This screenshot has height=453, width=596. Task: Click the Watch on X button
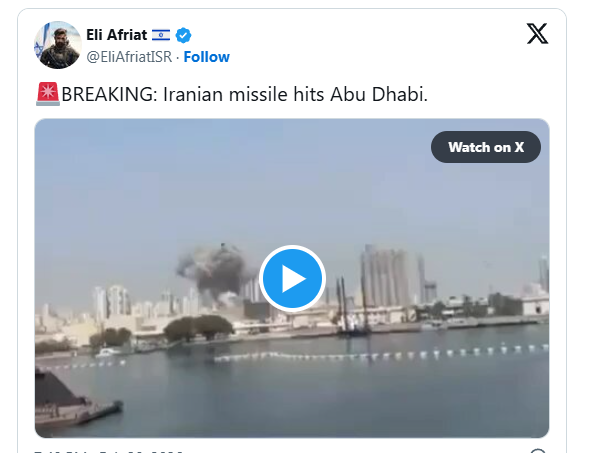[486, 147]
